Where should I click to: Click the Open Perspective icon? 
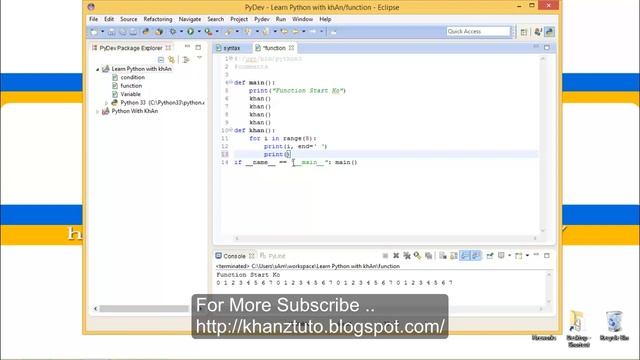pos(524,32)
